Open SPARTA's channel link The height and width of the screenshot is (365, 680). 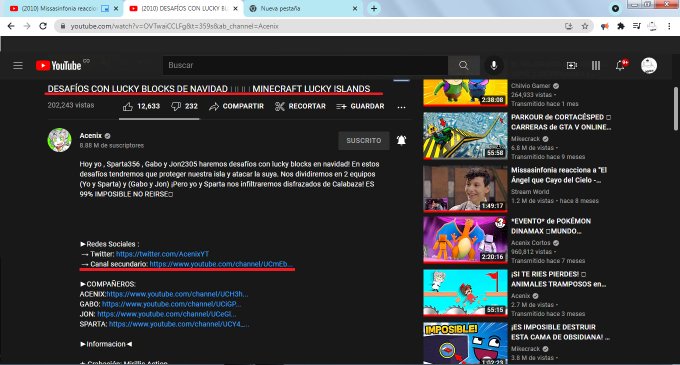(179, 324)
